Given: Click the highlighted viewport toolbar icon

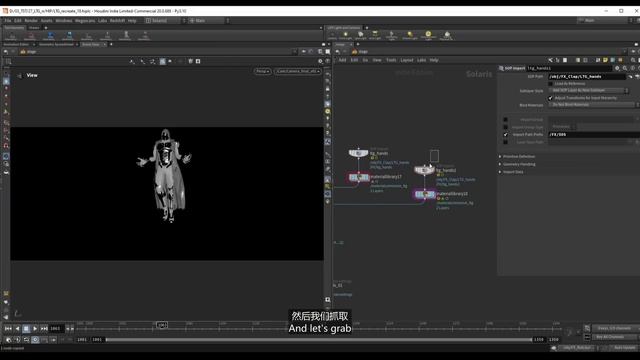Looking at the screenshot, I should coord(162,61).
